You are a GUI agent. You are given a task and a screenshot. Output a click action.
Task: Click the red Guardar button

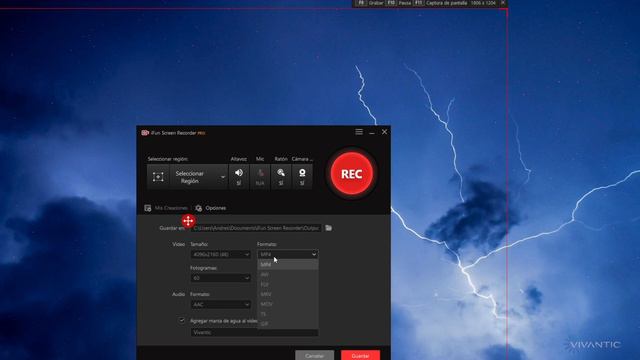(360, 355)
